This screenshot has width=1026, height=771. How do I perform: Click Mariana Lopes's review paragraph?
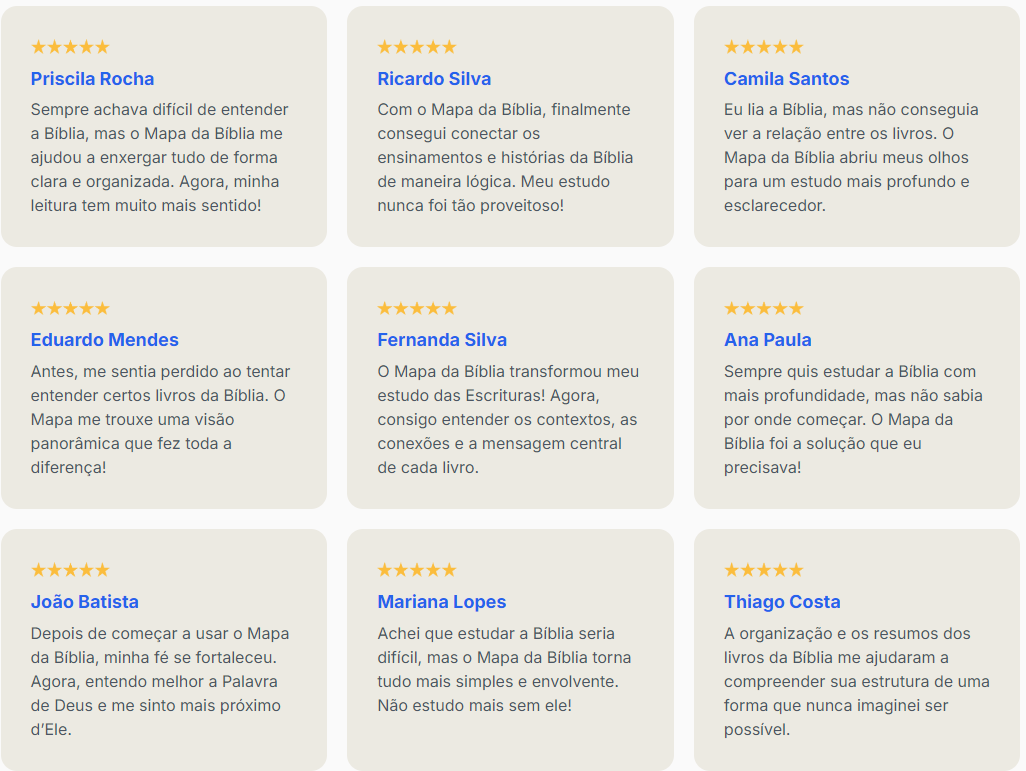coord(504,669)
